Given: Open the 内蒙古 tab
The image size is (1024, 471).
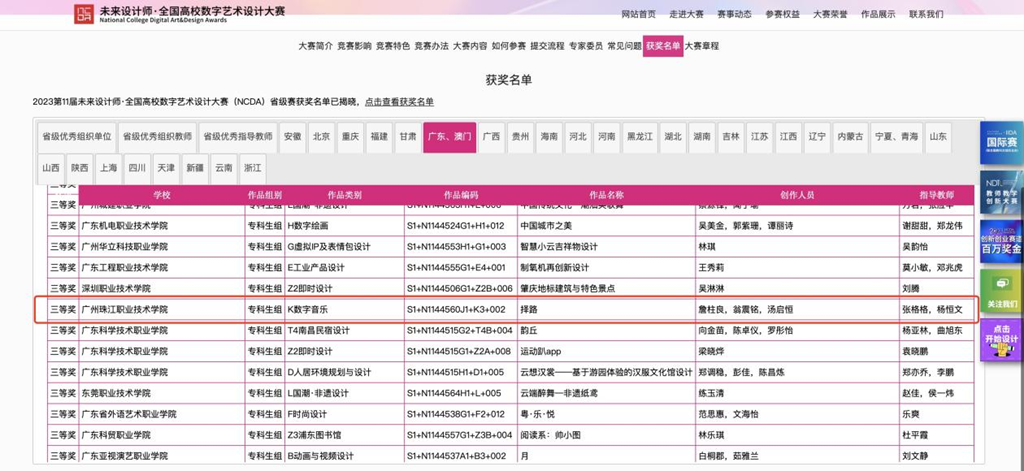Looking at the screenshot, I should tap(851, 137).
